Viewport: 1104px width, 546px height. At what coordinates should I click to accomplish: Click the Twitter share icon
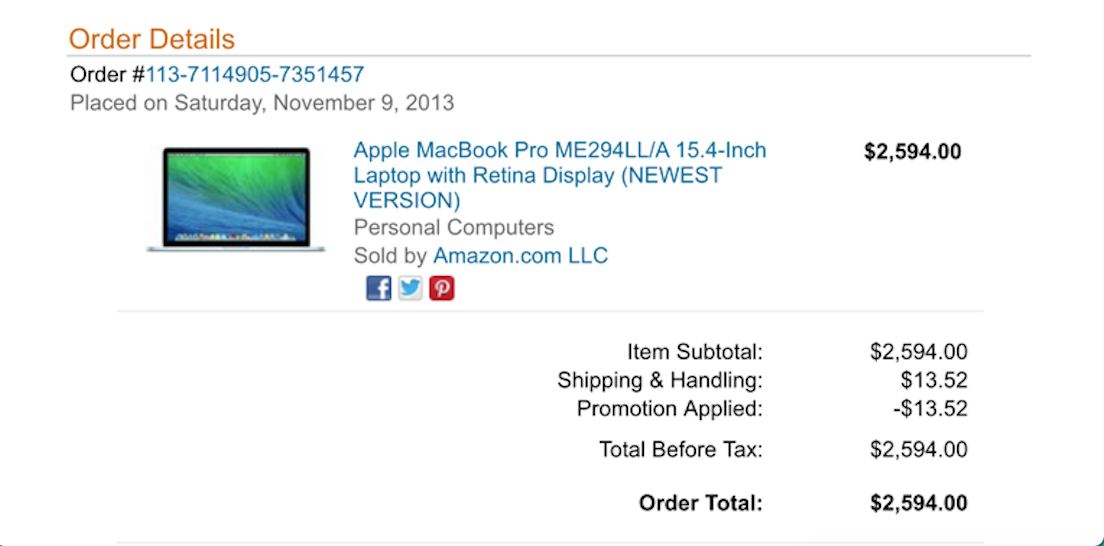[x=410, y=288]
